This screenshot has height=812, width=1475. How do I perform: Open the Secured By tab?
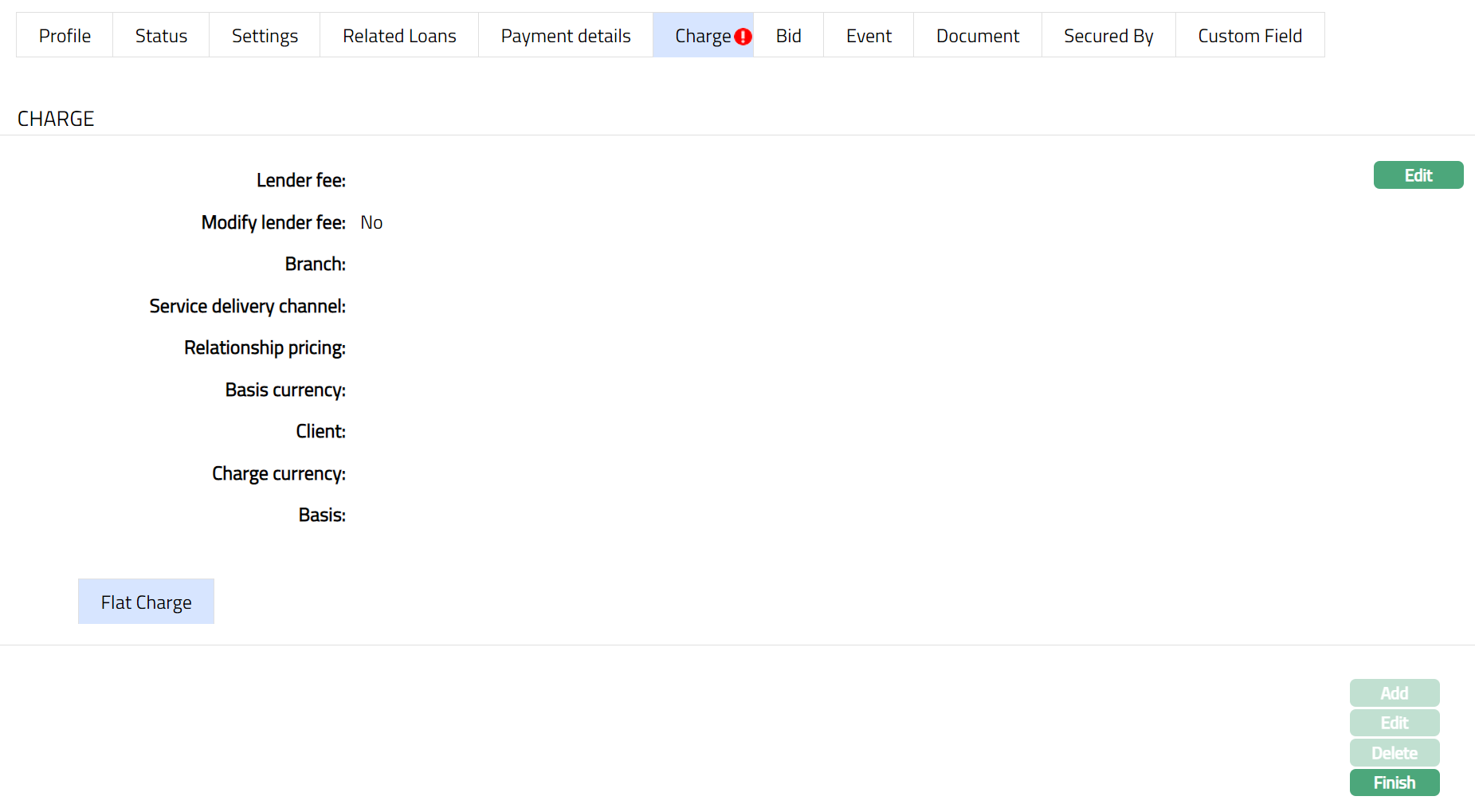click(1108, 36)
